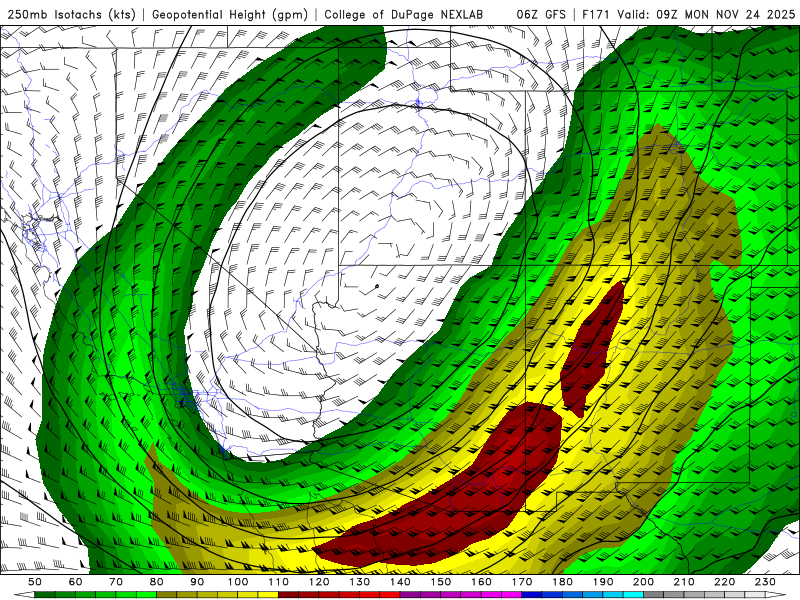800x600 pixels.
Task: Click the 70 label on the color scale
Action: 116,582
